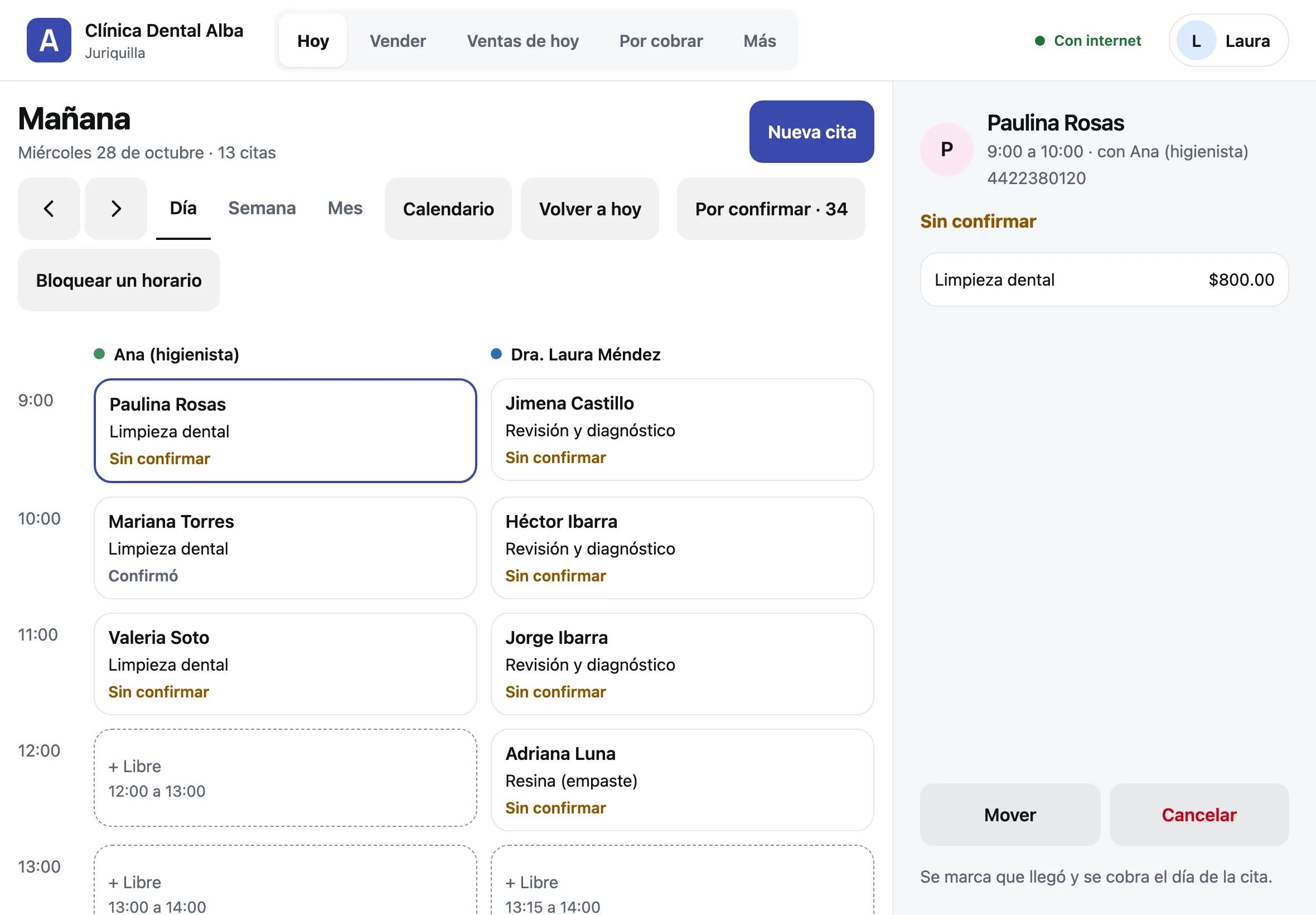This screenshot has width=1316, height=915.
Task: Switch to the Hoy tab
Action: click(x=313, y=41)
